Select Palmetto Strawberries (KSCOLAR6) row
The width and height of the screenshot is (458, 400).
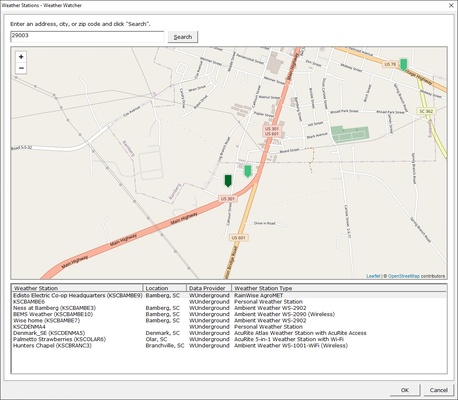pos(229,339)
